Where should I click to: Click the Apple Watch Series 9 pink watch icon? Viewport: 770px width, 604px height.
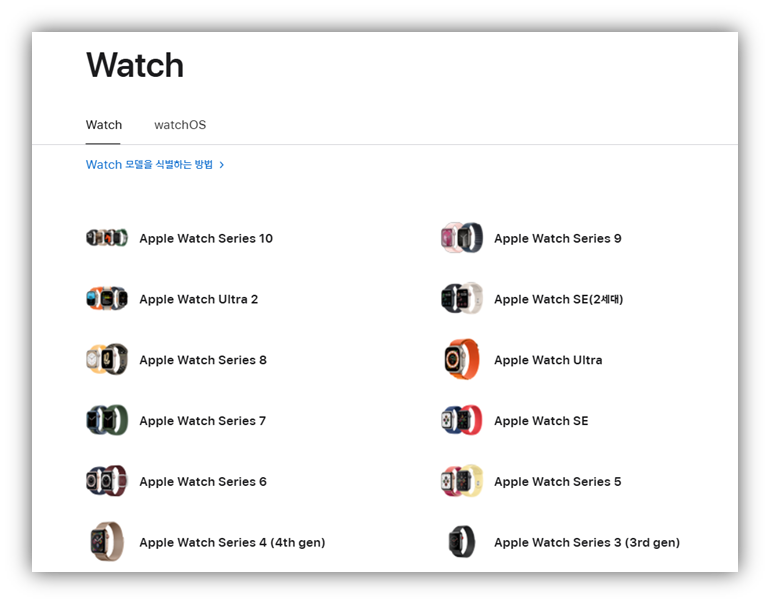[x=462, y=238]
